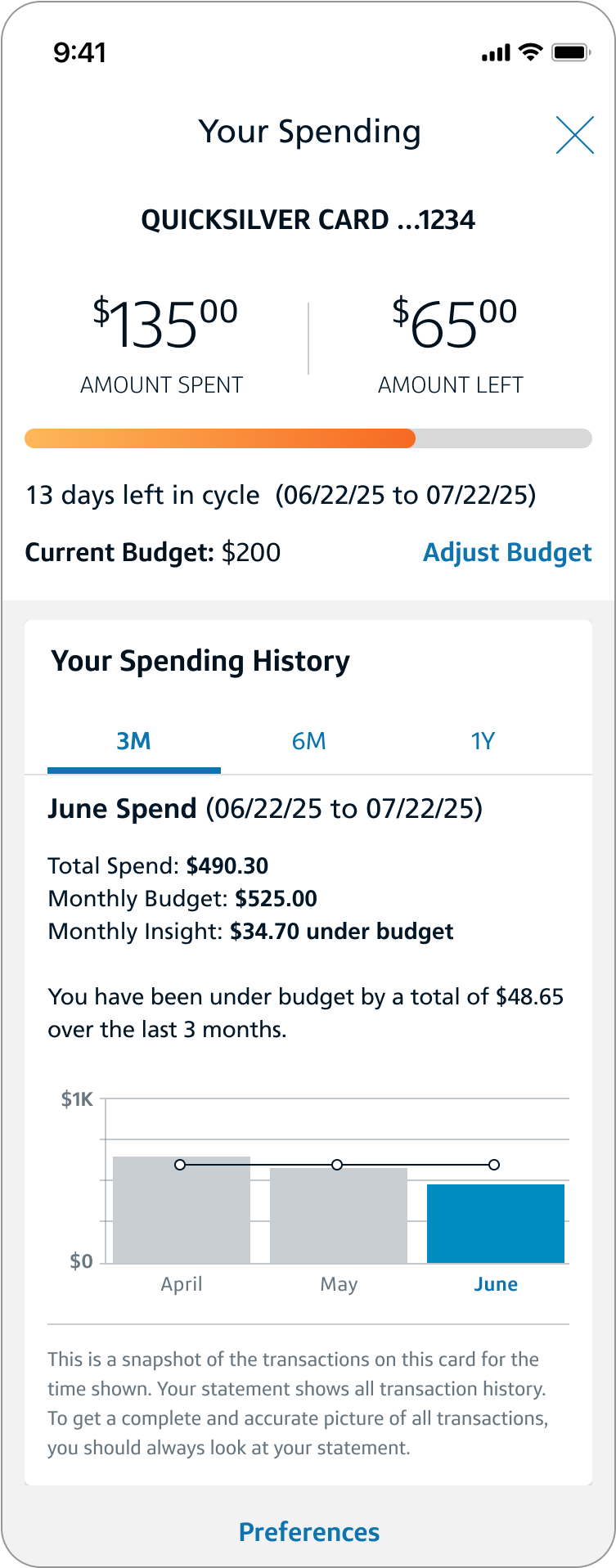Select the blue June bar

click(x=496, y=1224)
